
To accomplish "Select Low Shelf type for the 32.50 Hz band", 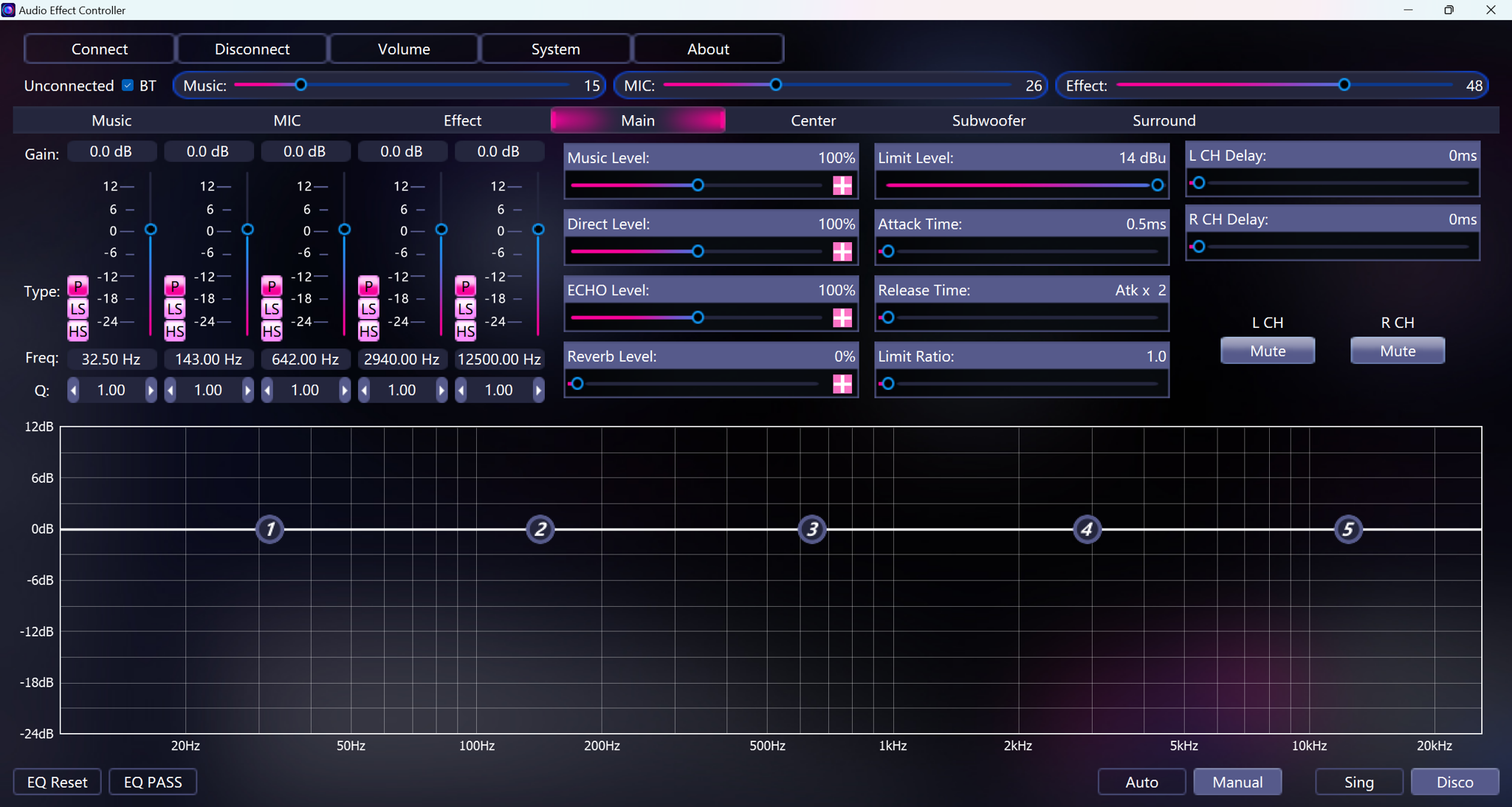I will (78, 309).
